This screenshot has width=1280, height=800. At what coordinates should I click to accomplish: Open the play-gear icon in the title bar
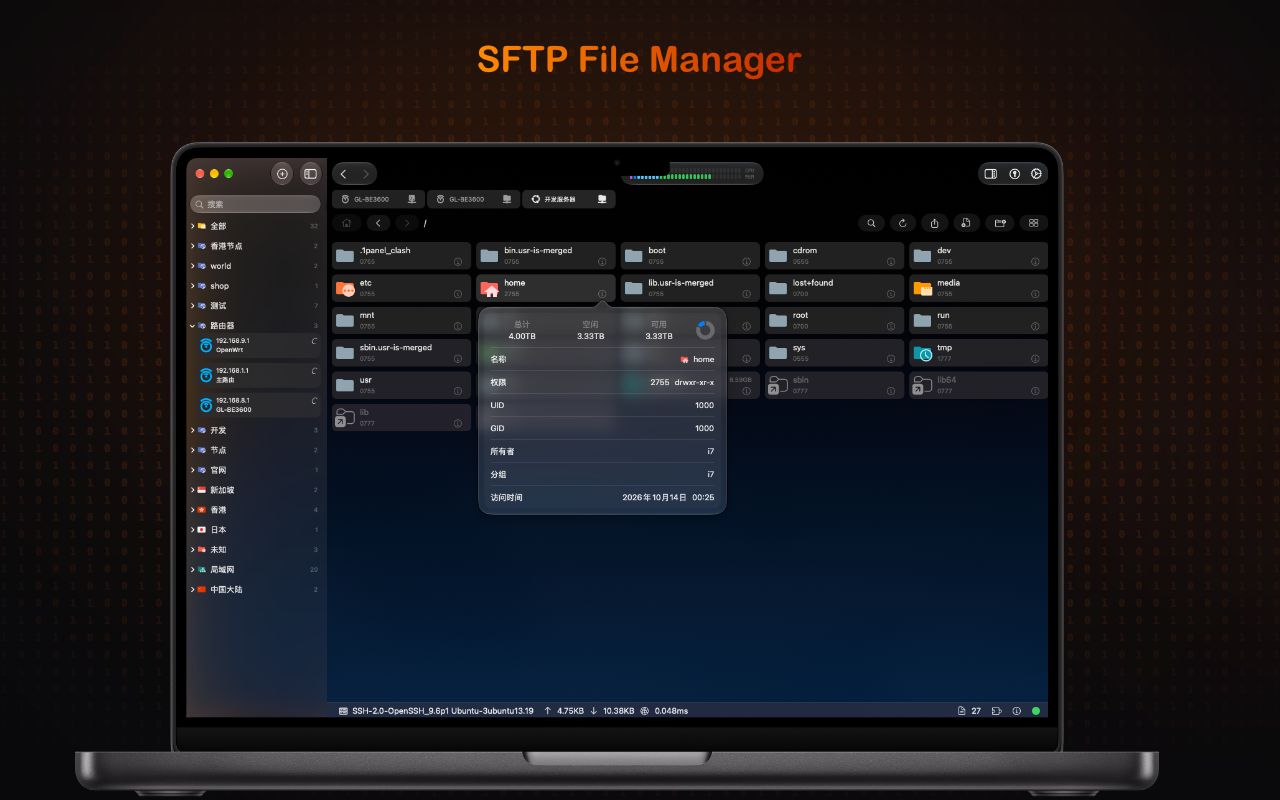(x=1036, y=173)
